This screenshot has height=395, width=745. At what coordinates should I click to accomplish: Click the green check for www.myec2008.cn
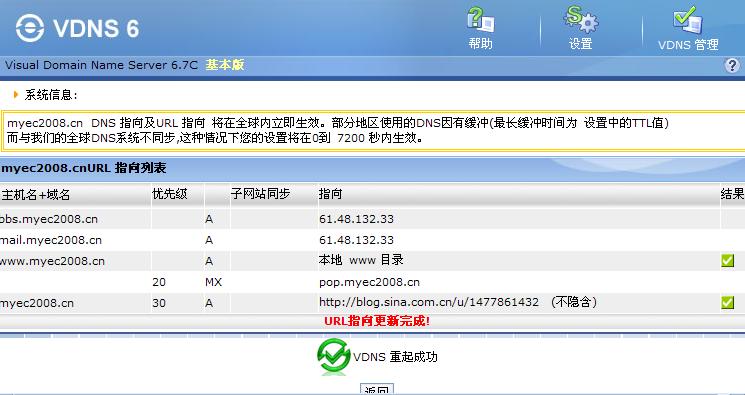[727, 260]
